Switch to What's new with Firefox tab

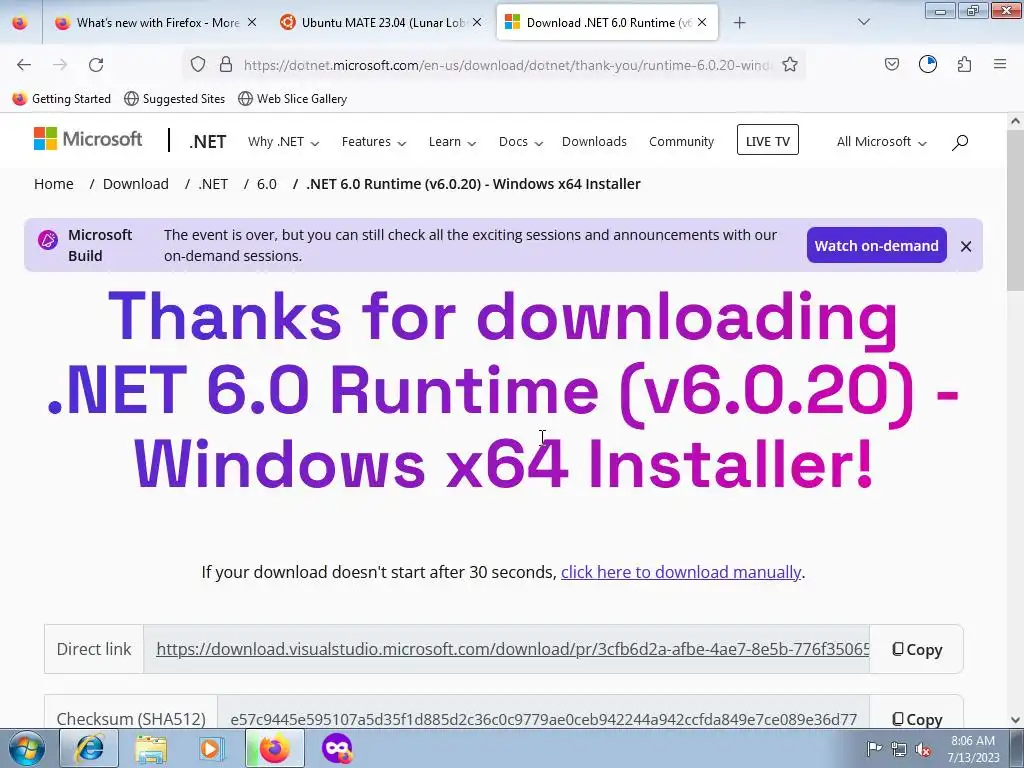pyautogui.click(x=157, y=23)
